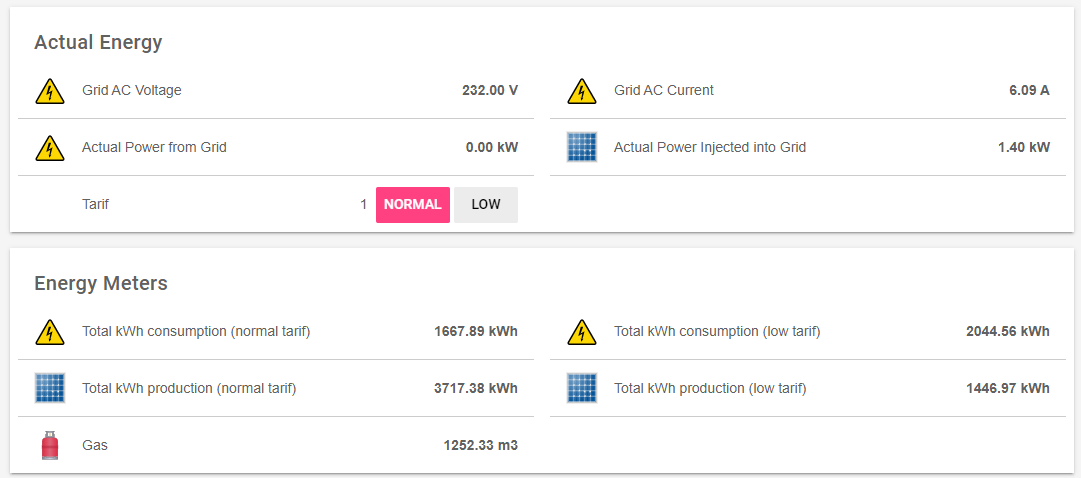The height and width of the screenshot is (478, 1081).
Task: Click the 1252.33 m3 gas value
Action: [x=481, y=445]
